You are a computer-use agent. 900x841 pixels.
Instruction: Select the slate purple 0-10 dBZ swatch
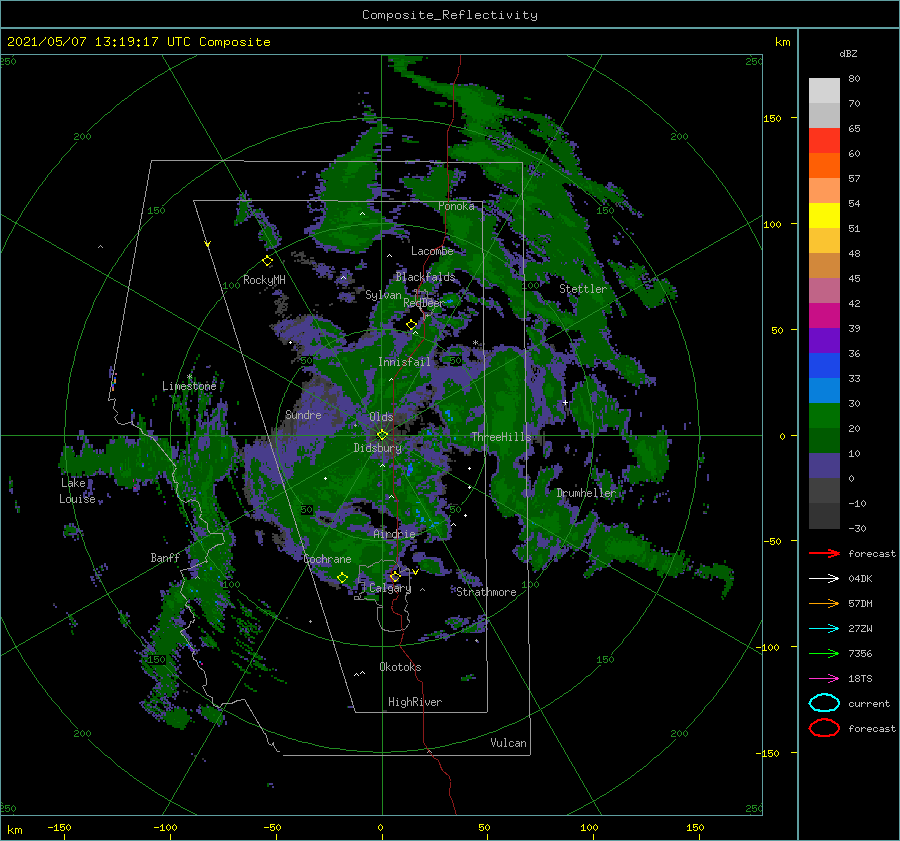pyautogui.click(x=824, y=466)
